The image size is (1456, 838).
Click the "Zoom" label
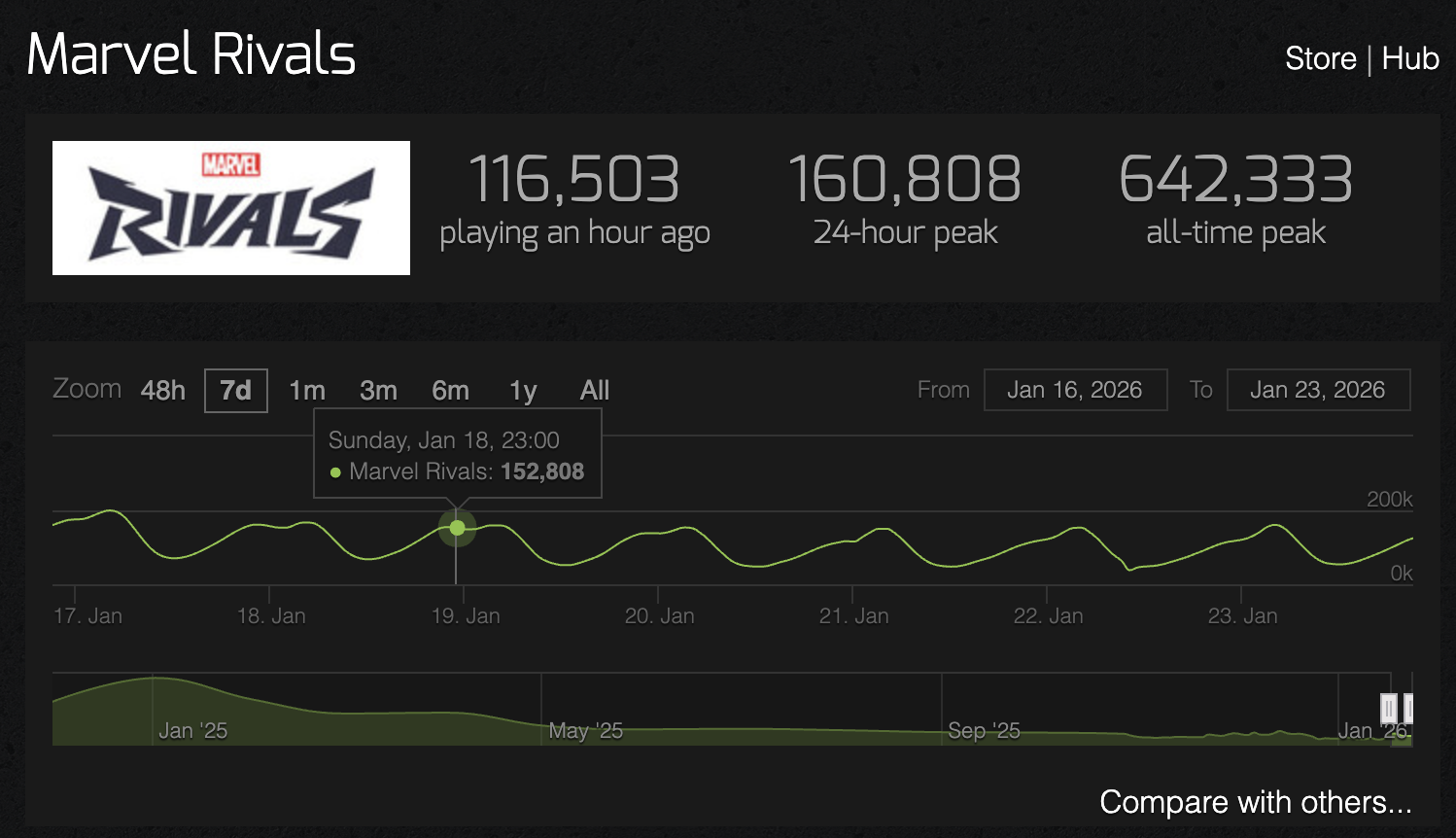[x=87, y=389]
